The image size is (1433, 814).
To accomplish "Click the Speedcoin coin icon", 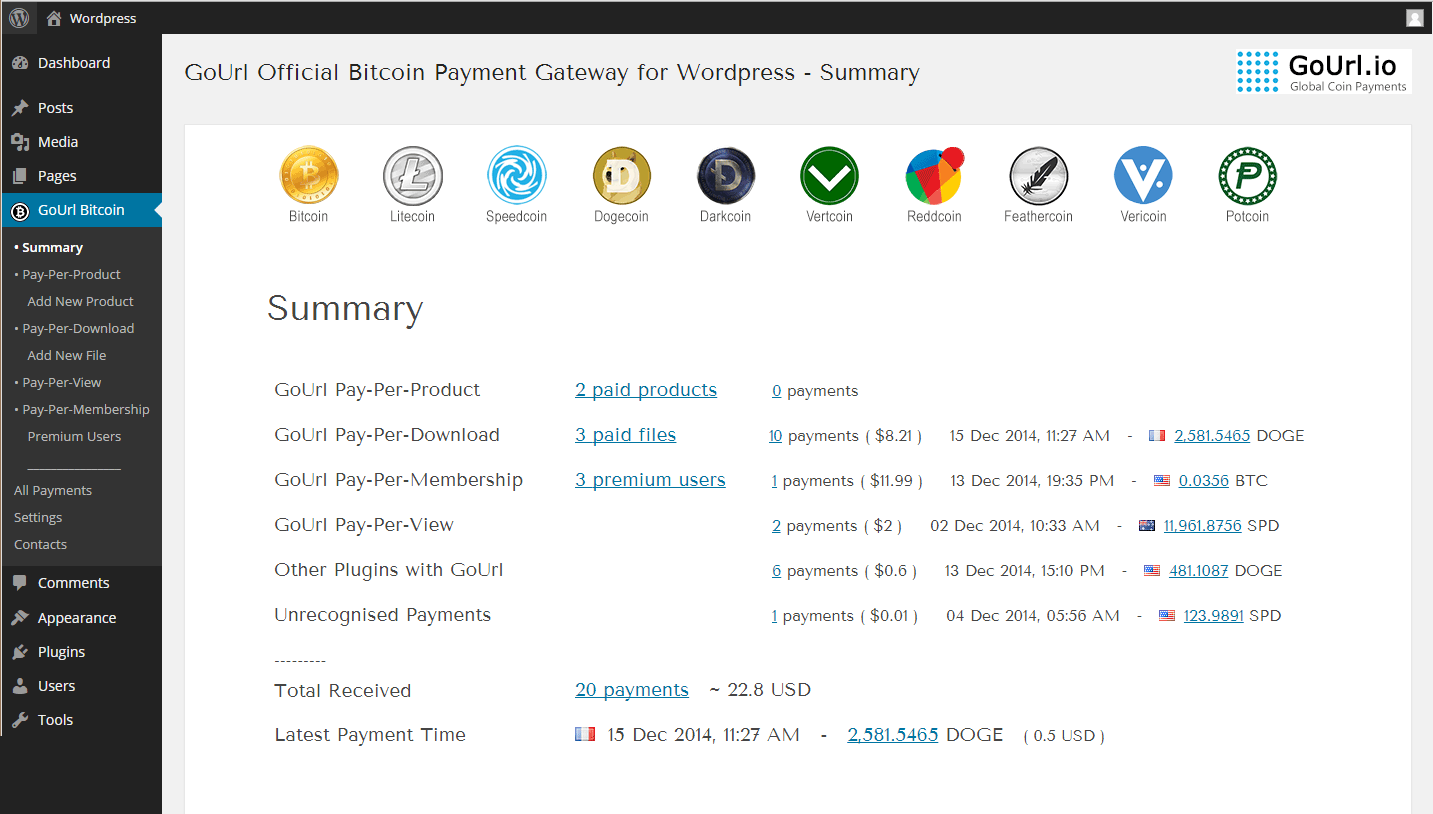I will 517,176.
